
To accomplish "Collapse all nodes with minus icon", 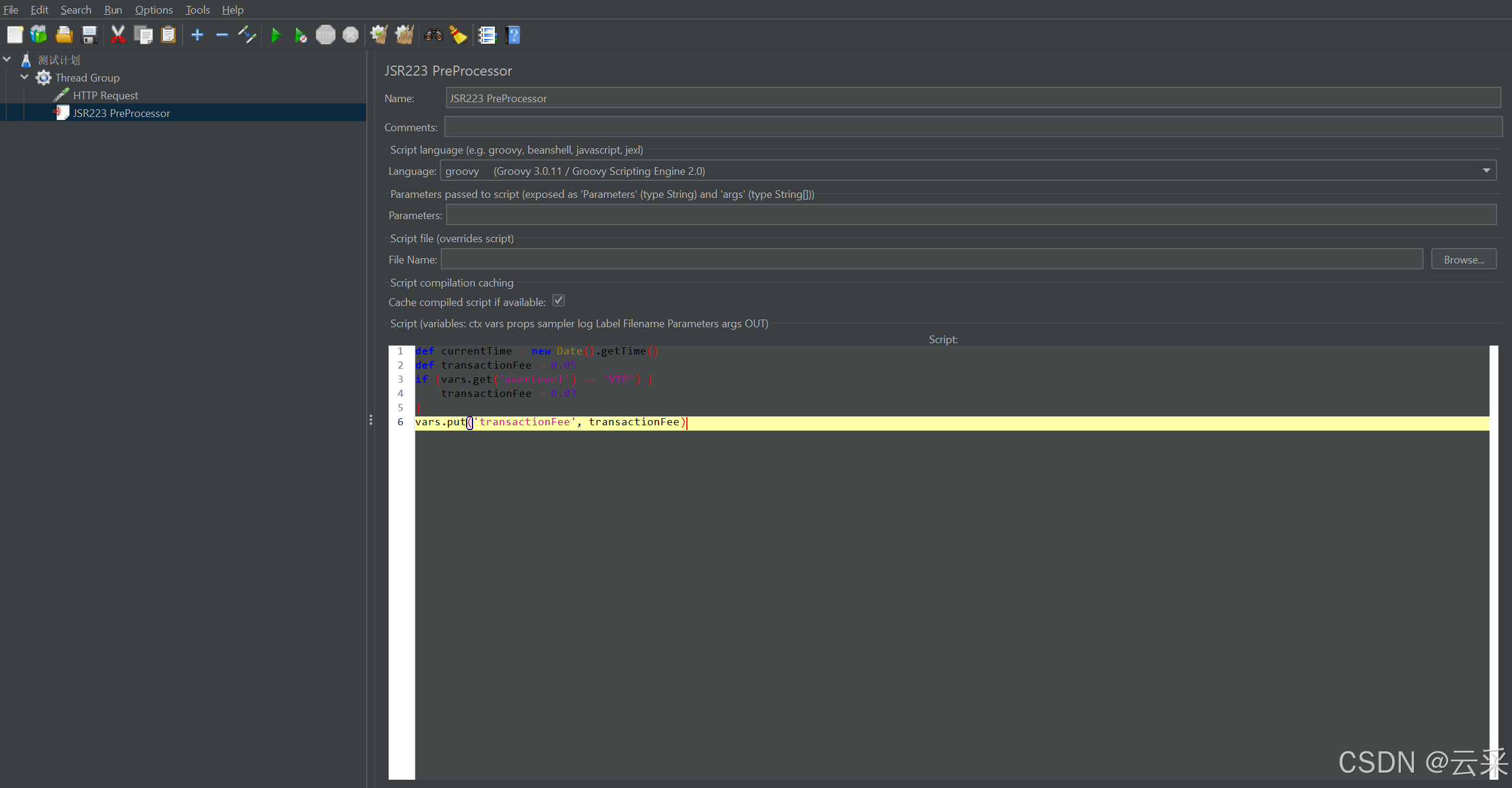I will point(222,35).
